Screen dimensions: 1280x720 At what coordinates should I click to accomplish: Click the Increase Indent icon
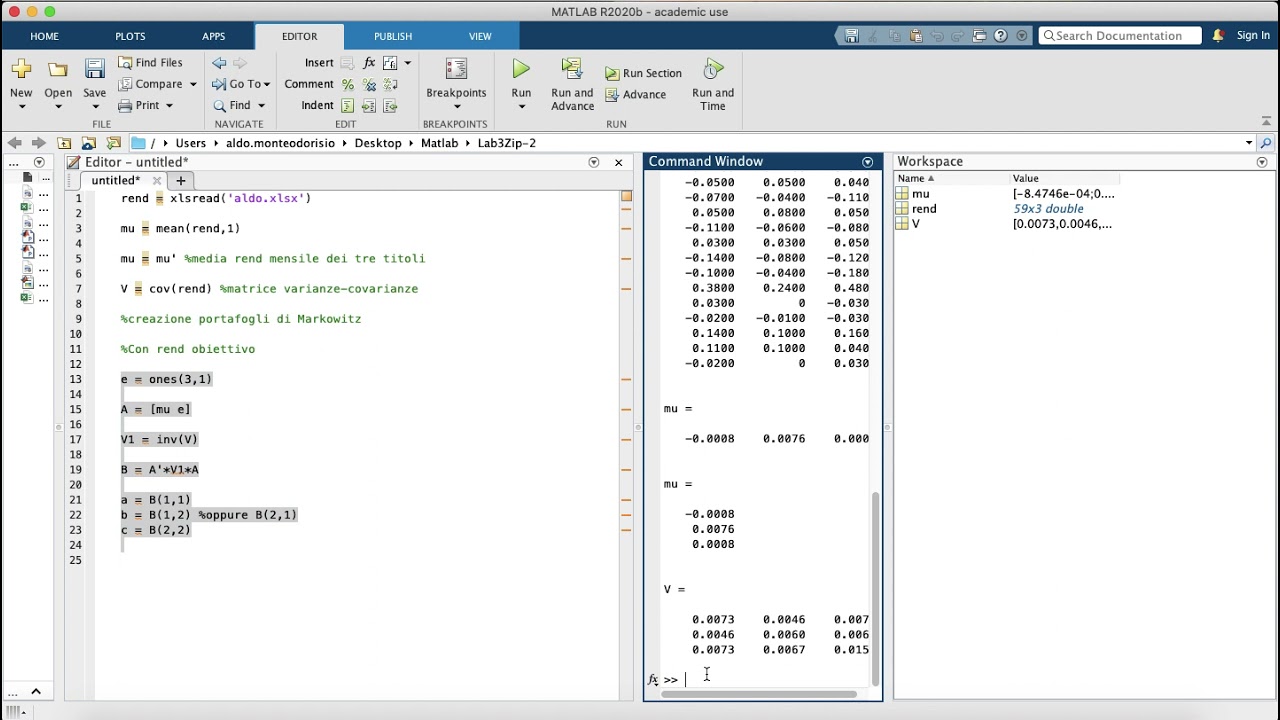pyautogui.click(x=369, y=106)
